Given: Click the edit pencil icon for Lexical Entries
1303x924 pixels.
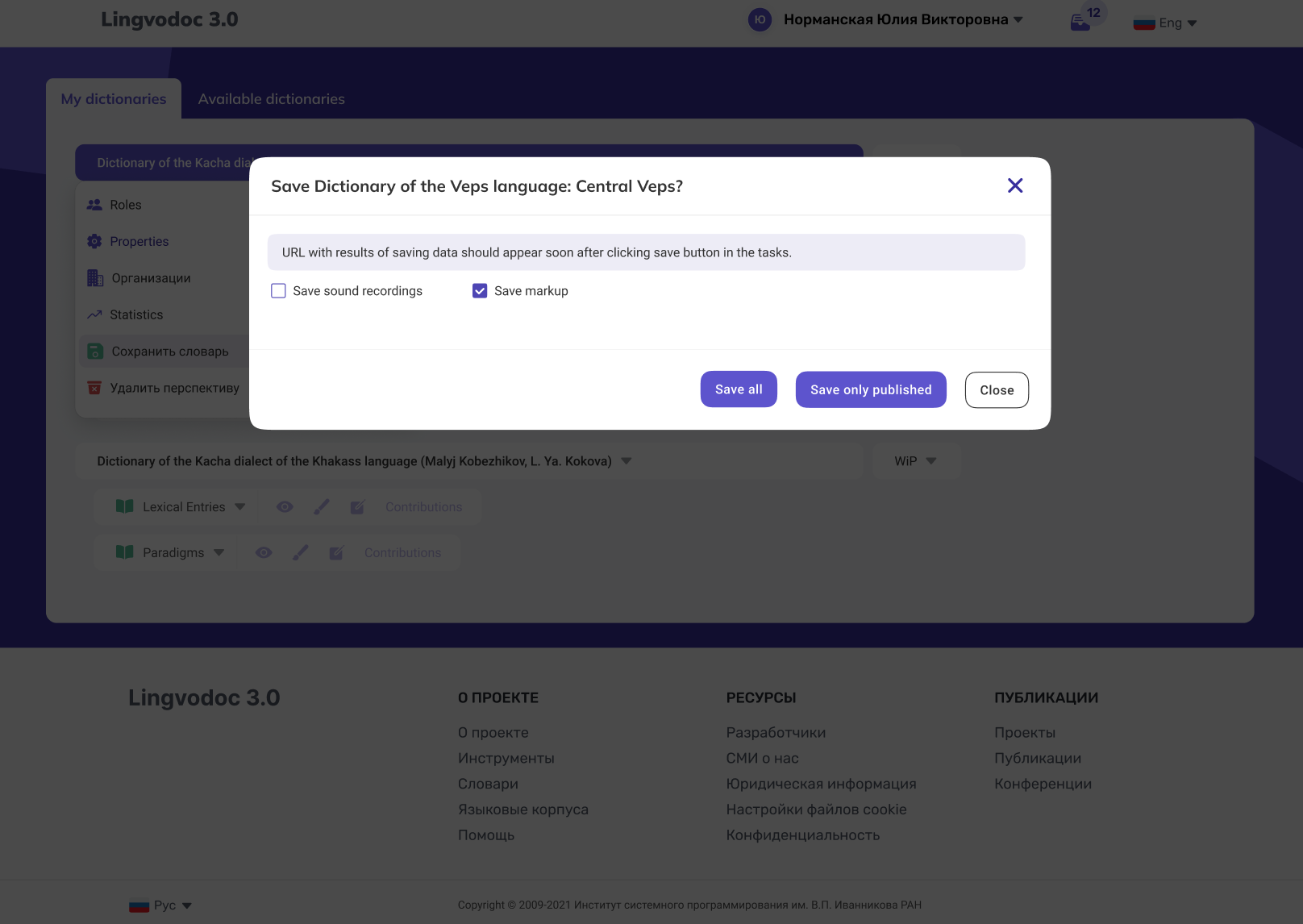Looking at the screenshot, I should click(322, 507).
